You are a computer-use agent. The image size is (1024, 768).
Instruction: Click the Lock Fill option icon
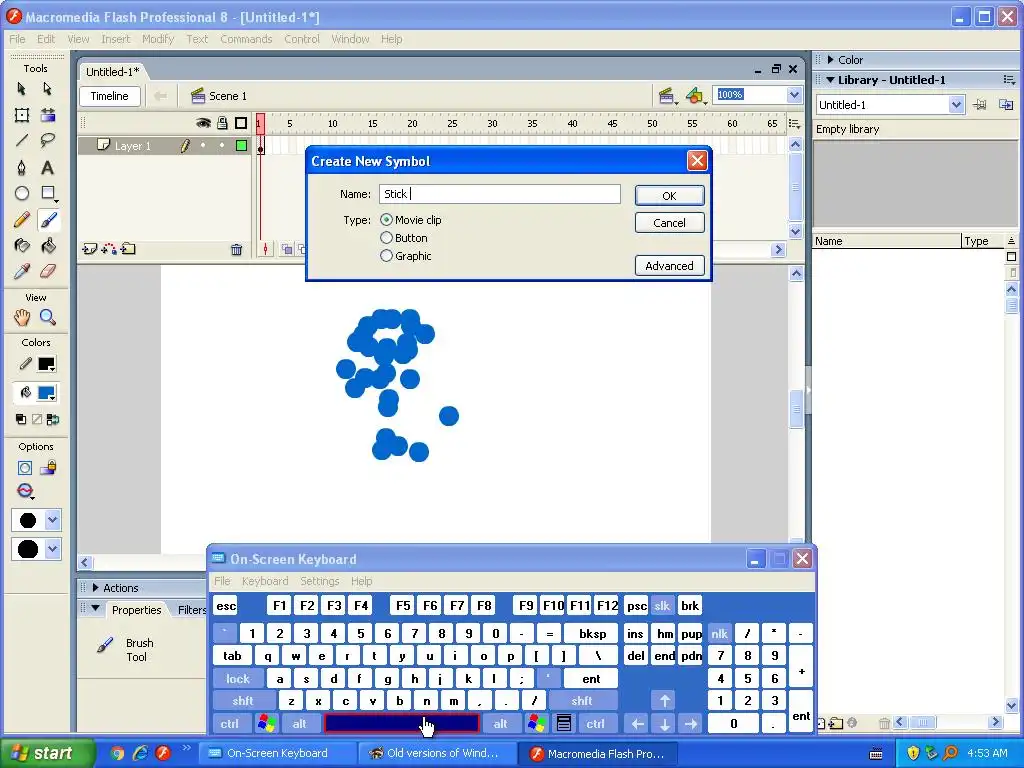click(48, 468)
